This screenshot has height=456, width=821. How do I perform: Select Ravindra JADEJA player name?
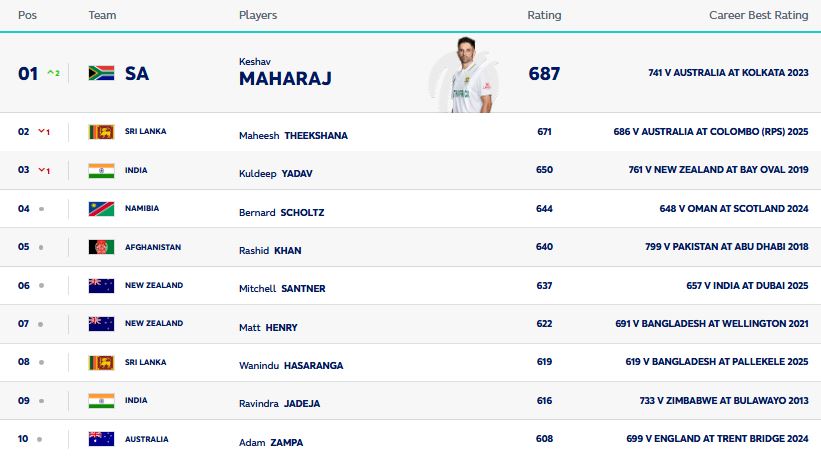click(x=280, y=404)
